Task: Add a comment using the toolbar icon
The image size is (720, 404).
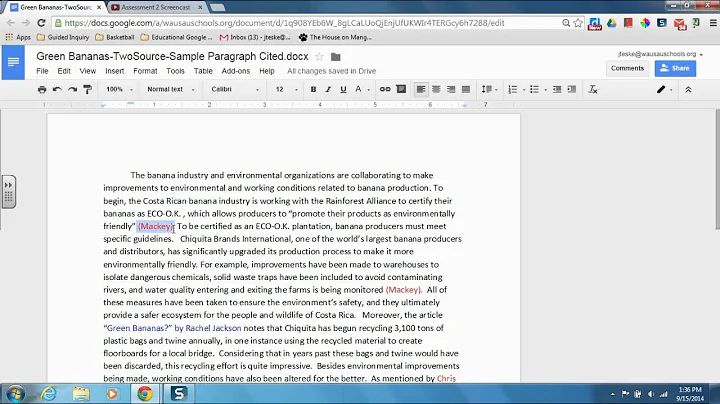Action: click(401, 89)
